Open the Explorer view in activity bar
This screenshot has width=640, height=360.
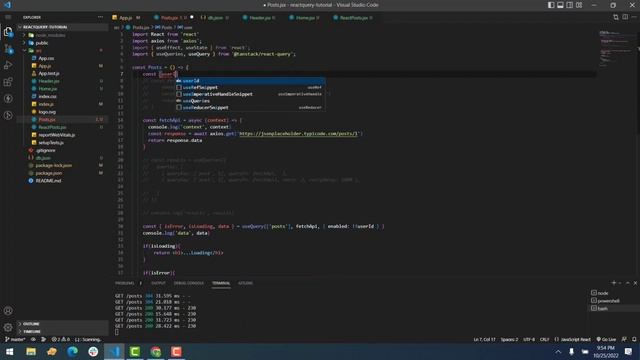point(8,32)
